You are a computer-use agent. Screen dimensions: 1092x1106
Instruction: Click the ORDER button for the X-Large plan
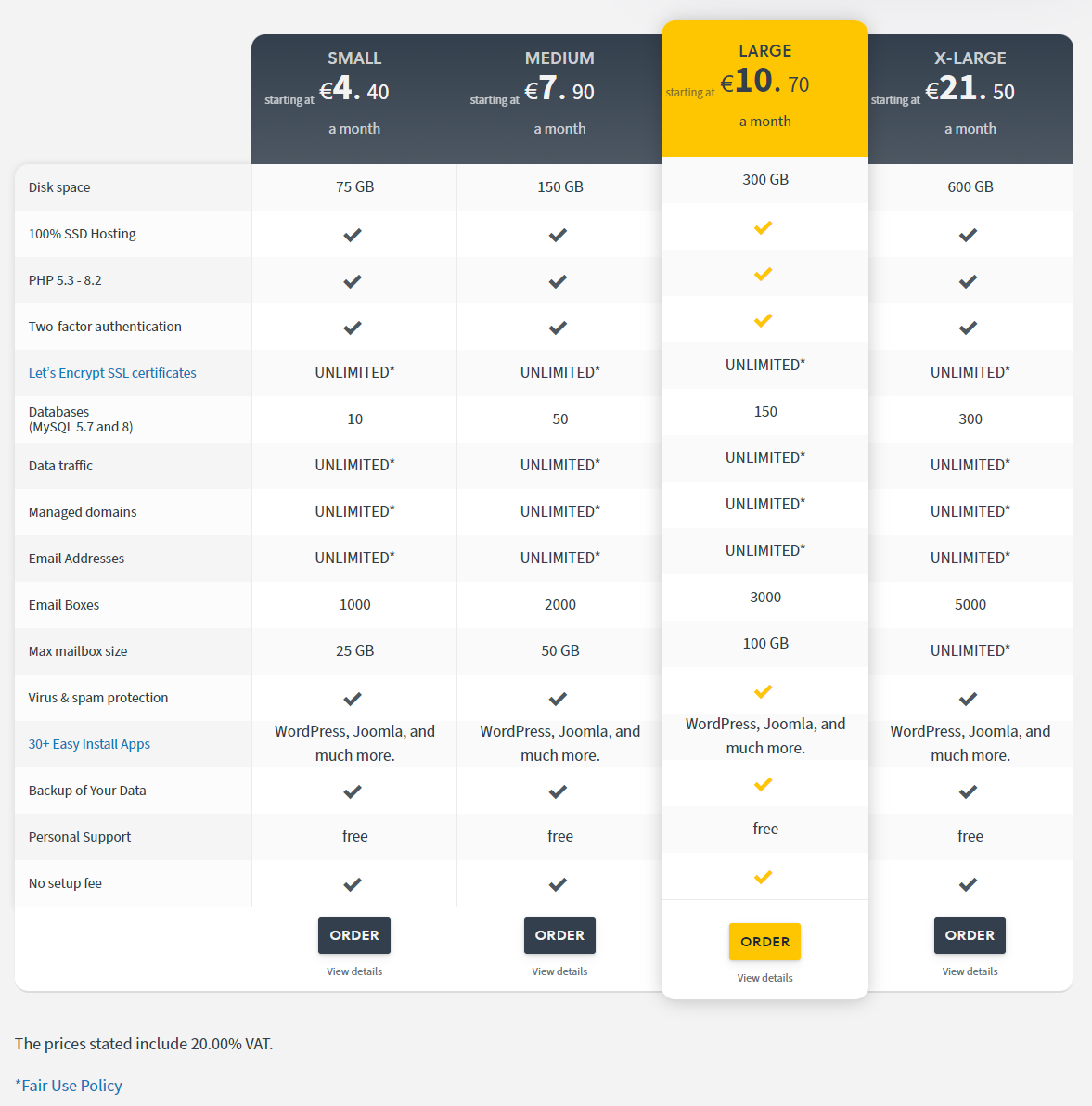(x=970, y=935)
